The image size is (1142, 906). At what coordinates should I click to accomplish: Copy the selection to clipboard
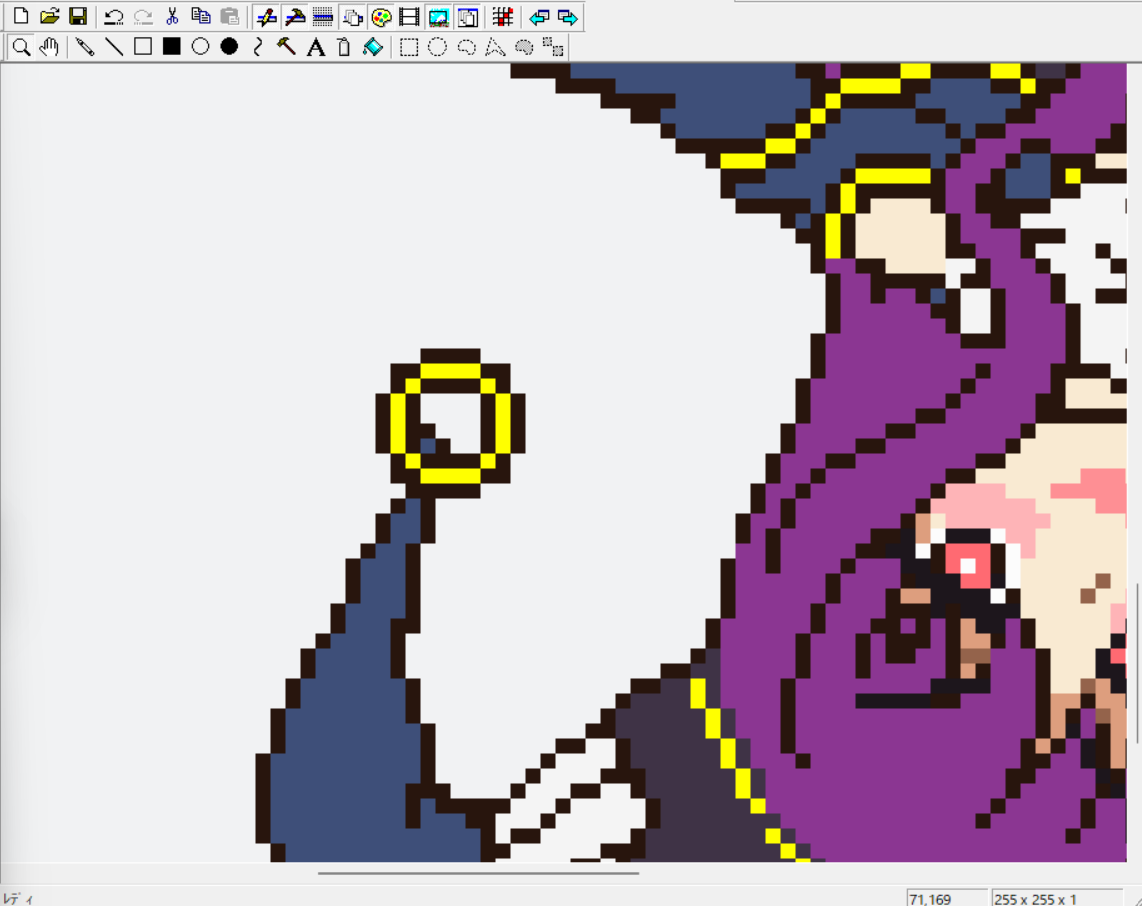(x=201, y=16)
